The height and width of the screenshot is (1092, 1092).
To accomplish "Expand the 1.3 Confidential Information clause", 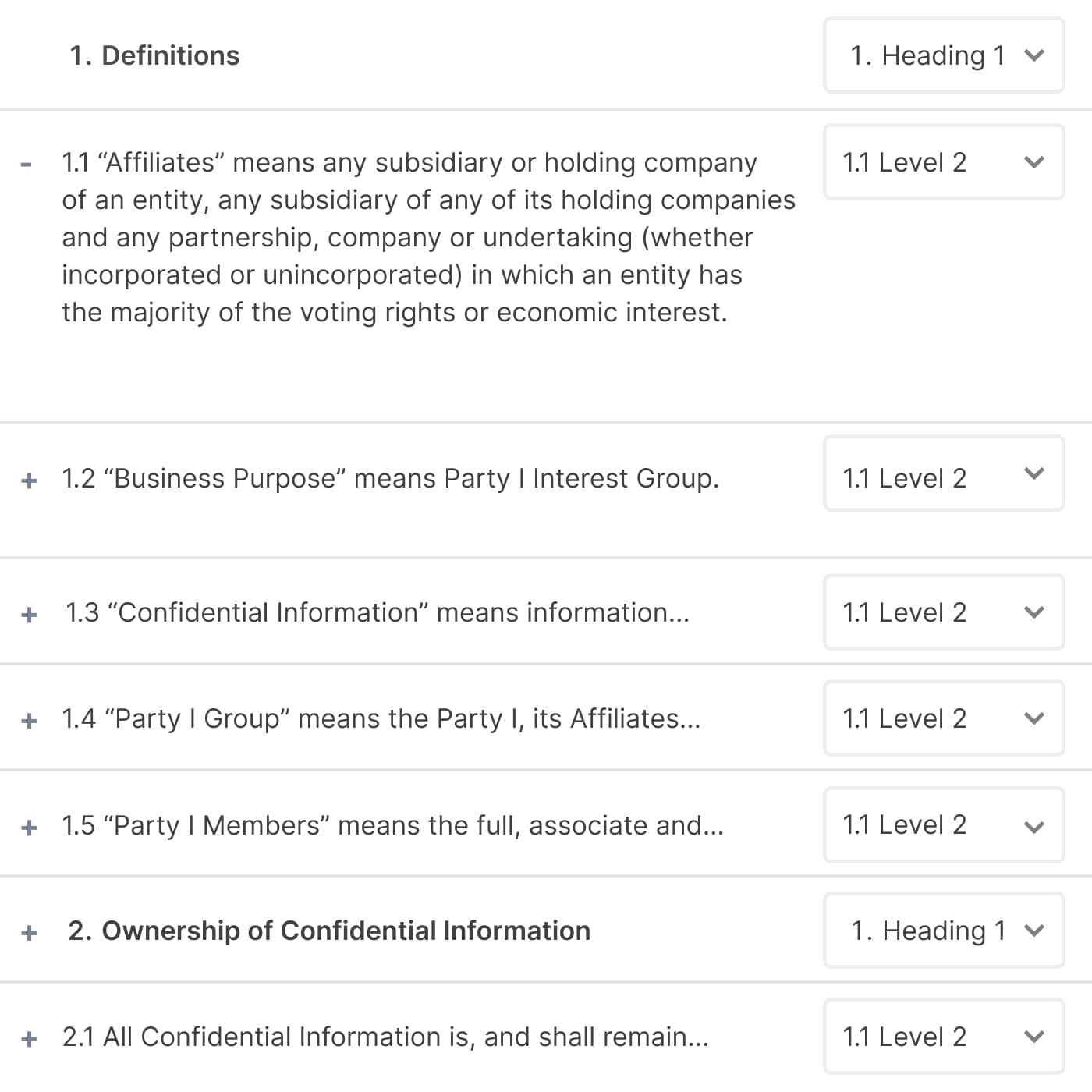I will (x=30, y=615).
